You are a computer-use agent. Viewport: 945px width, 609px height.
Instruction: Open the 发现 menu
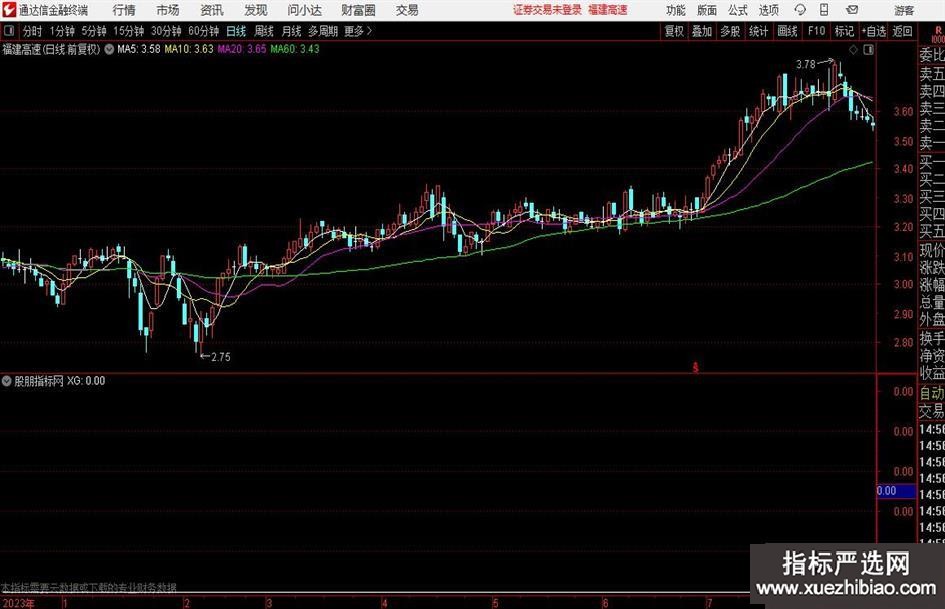(256, 10)
